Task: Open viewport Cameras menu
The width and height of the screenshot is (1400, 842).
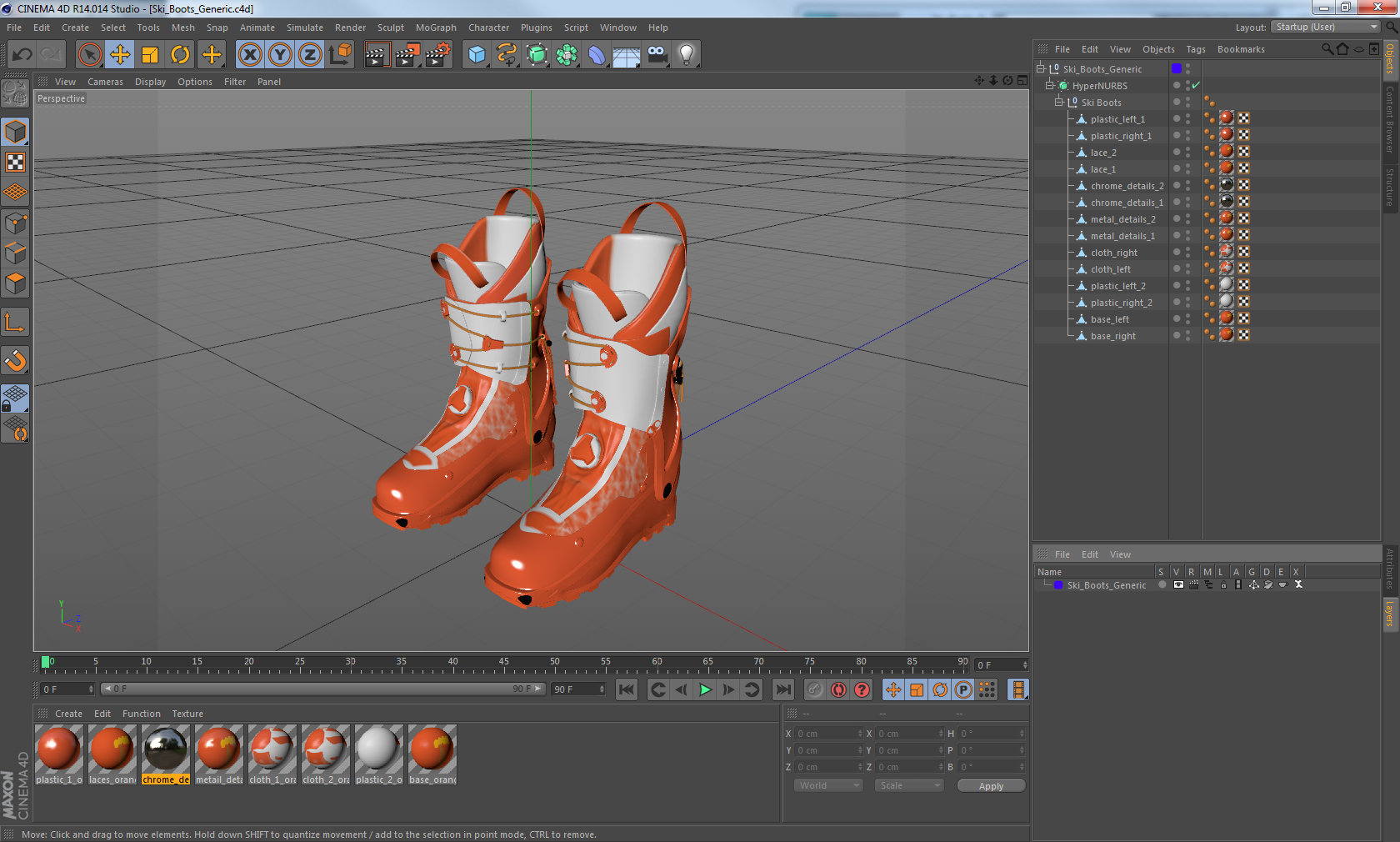Action: point(105,82)
